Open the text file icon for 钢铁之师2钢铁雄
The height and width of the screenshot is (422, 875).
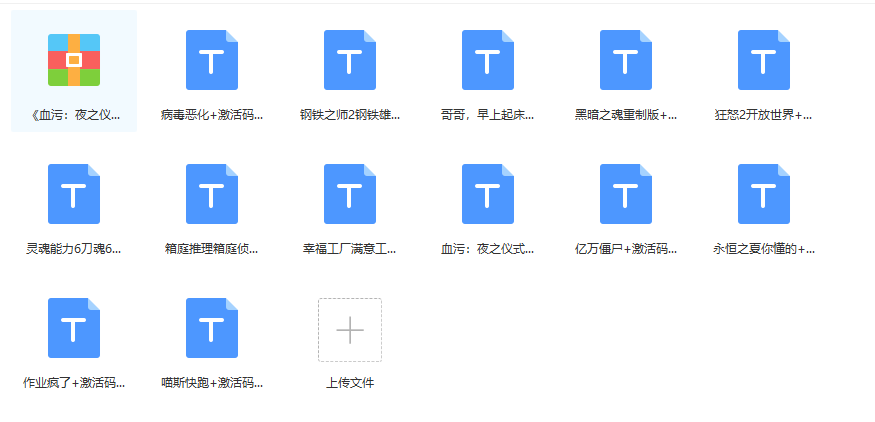(350, 60)
